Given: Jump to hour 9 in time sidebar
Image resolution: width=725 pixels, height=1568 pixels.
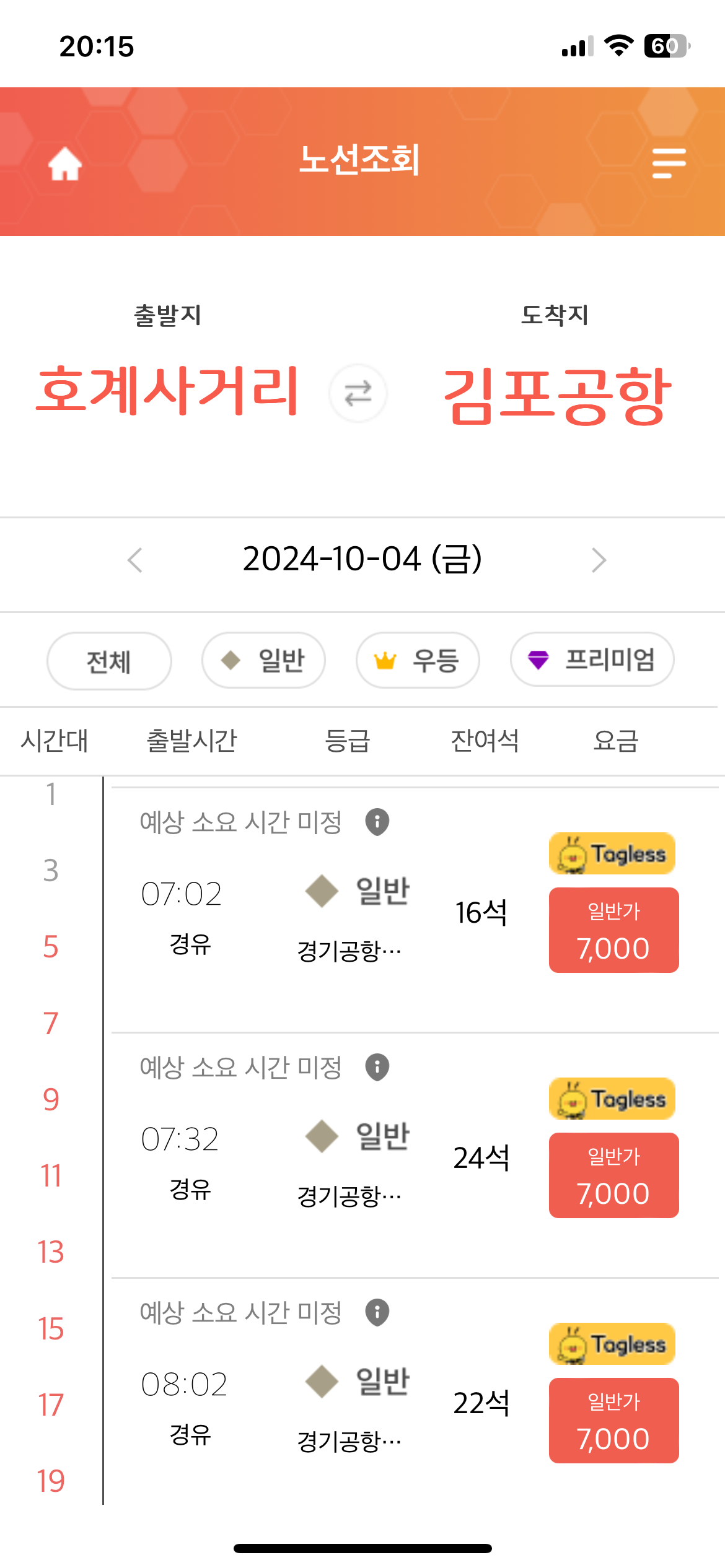Looking at the screenshot, I should [51, 1100].
